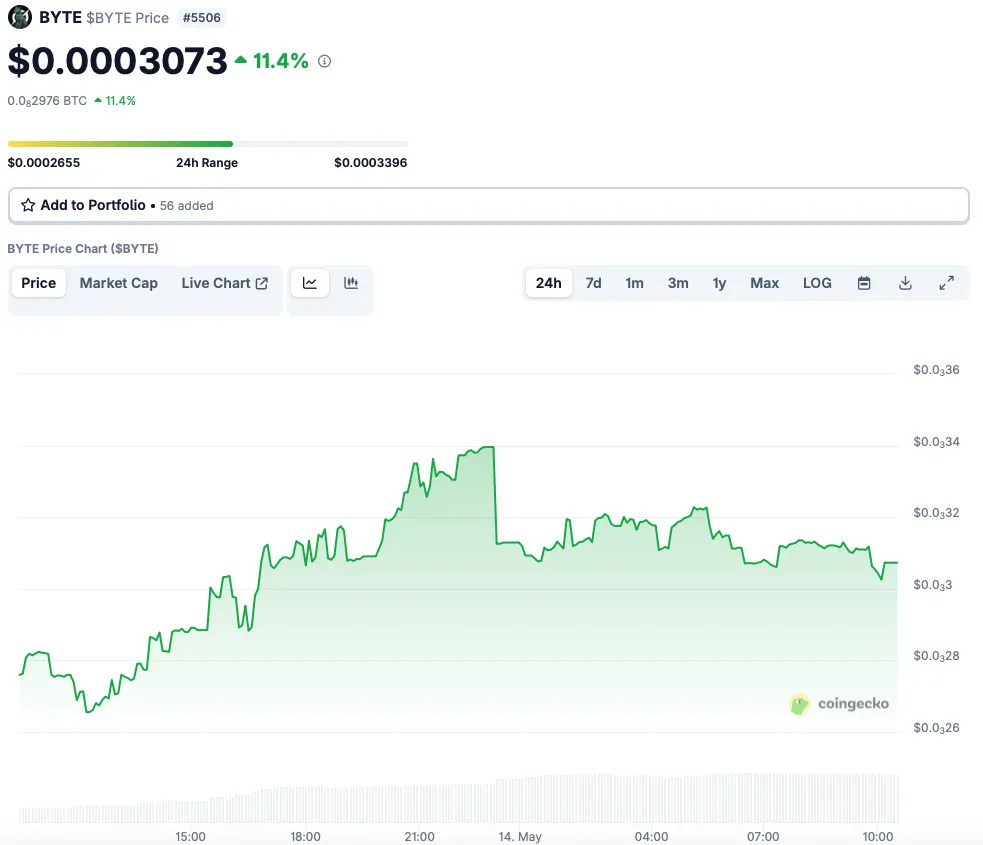Switch to the Price tab
This screenshot has width=983, height=845.
tap(39, 283)
